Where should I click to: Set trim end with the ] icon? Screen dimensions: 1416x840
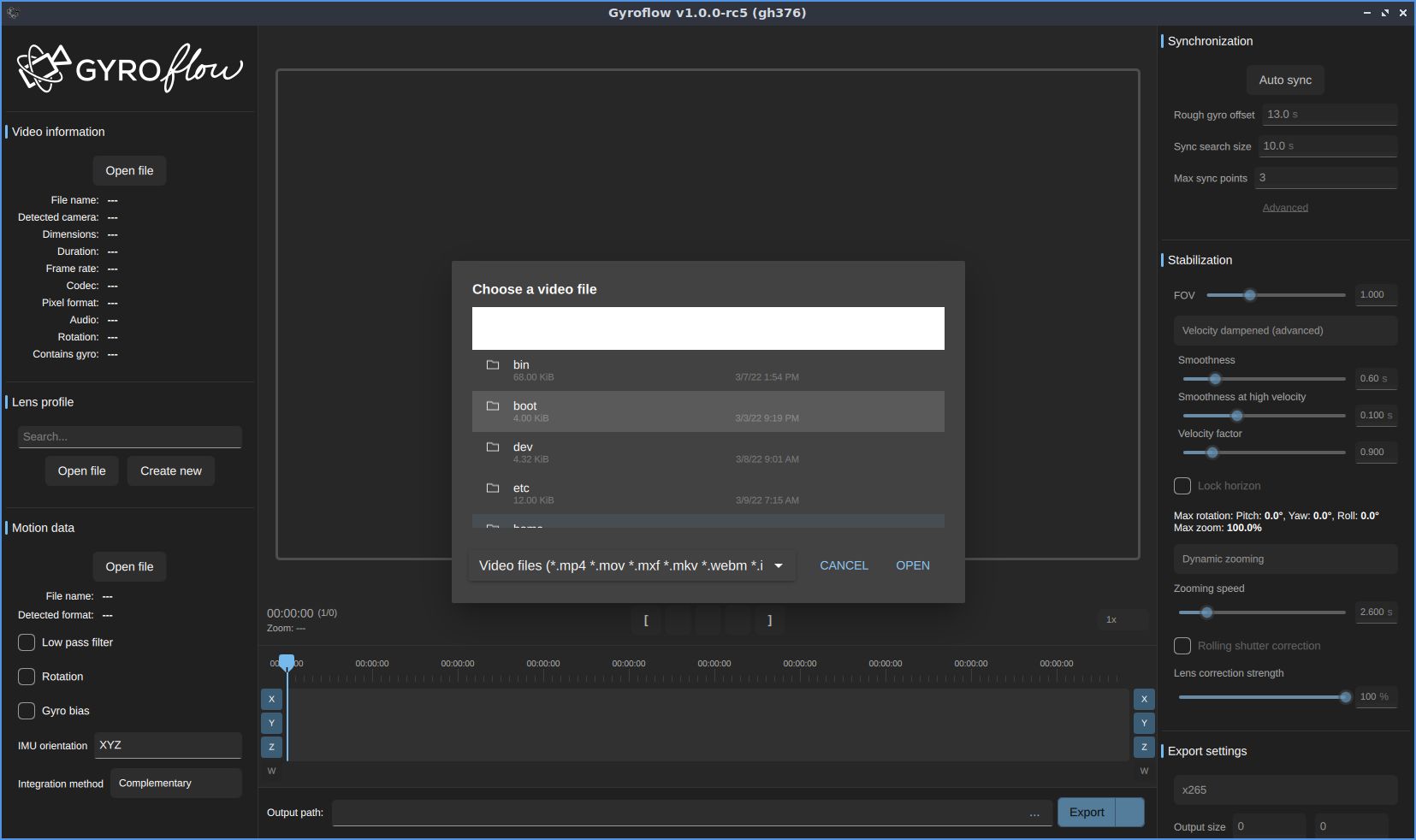pos(769,621)
